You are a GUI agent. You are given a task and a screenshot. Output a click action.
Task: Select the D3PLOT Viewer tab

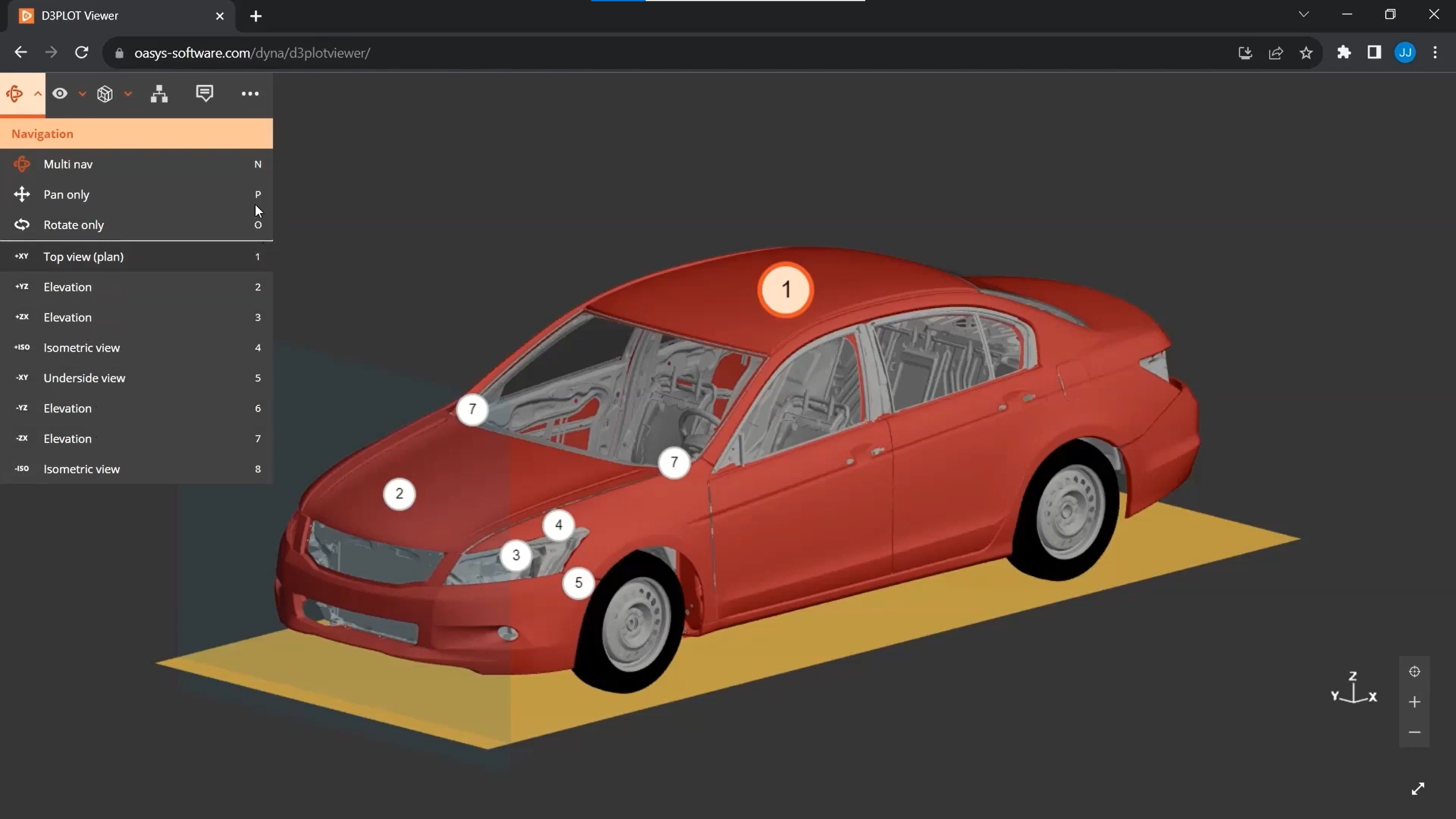point(122,16)
